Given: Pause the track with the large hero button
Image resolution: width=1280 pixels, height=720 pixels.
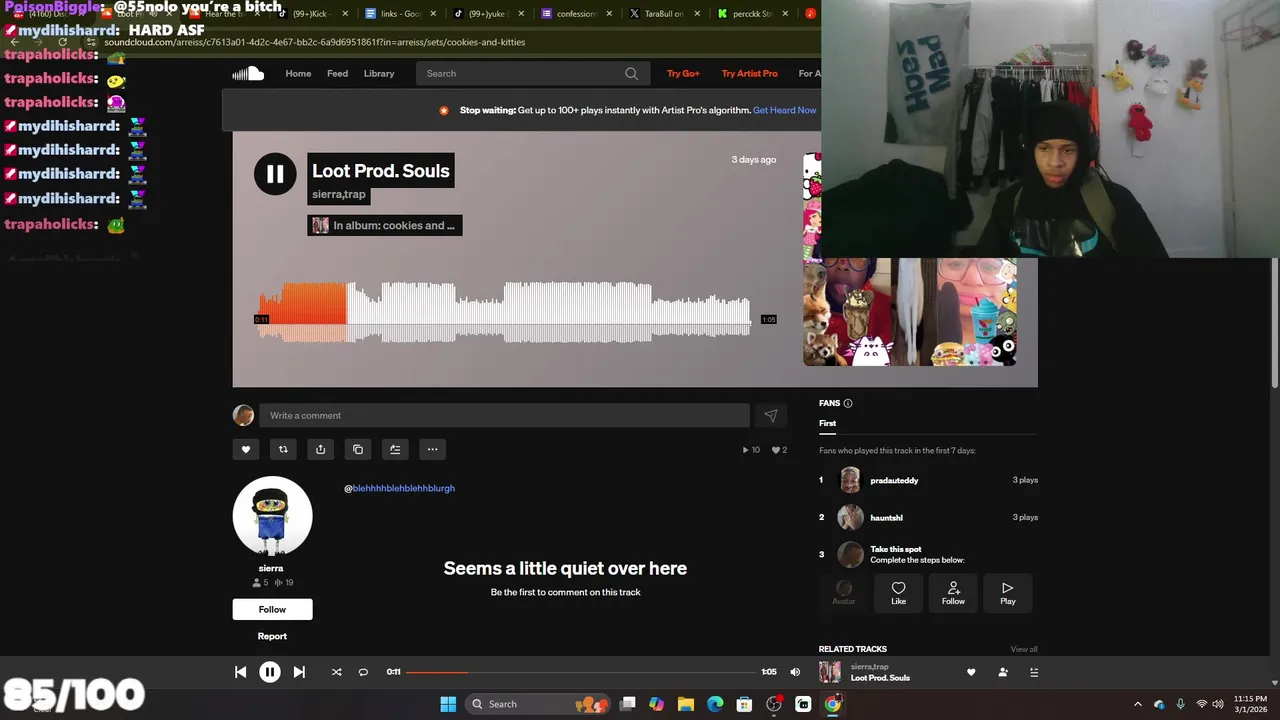Looking at the screenshot, I should pyautogui.click(x=275, y=174).
